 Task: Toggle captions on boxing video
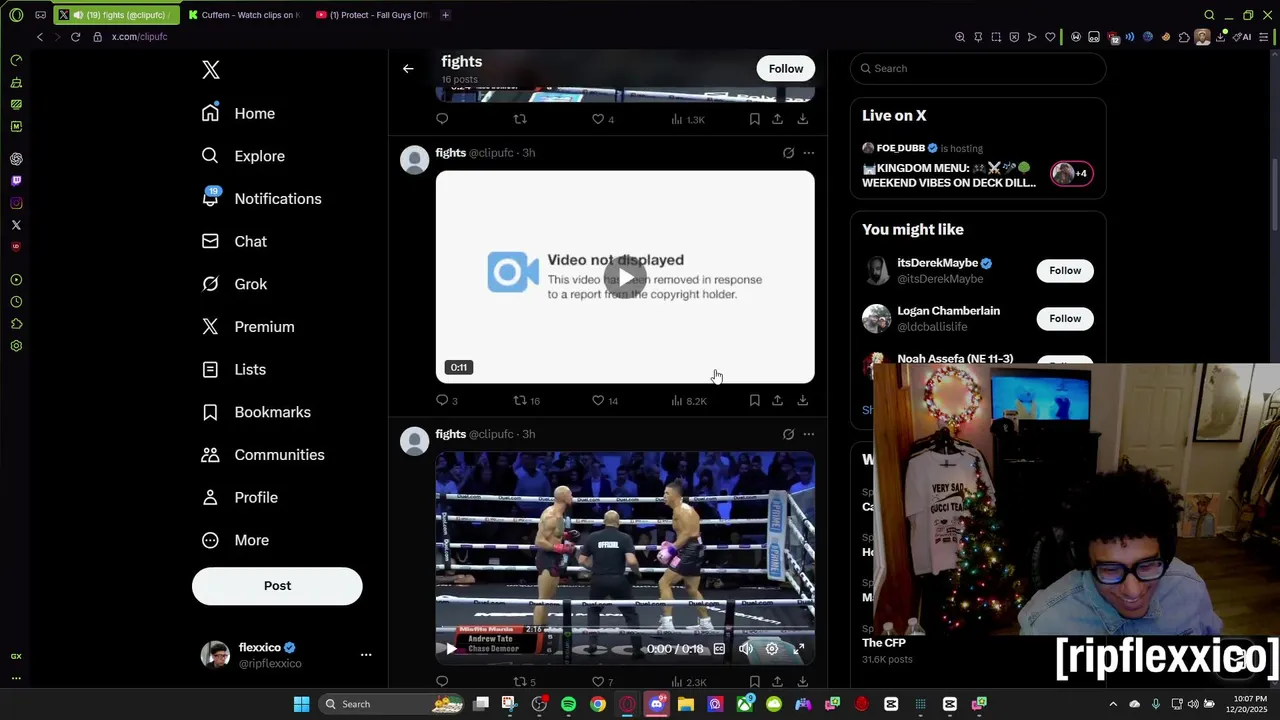pyautogui.click(x=719, y=649)
